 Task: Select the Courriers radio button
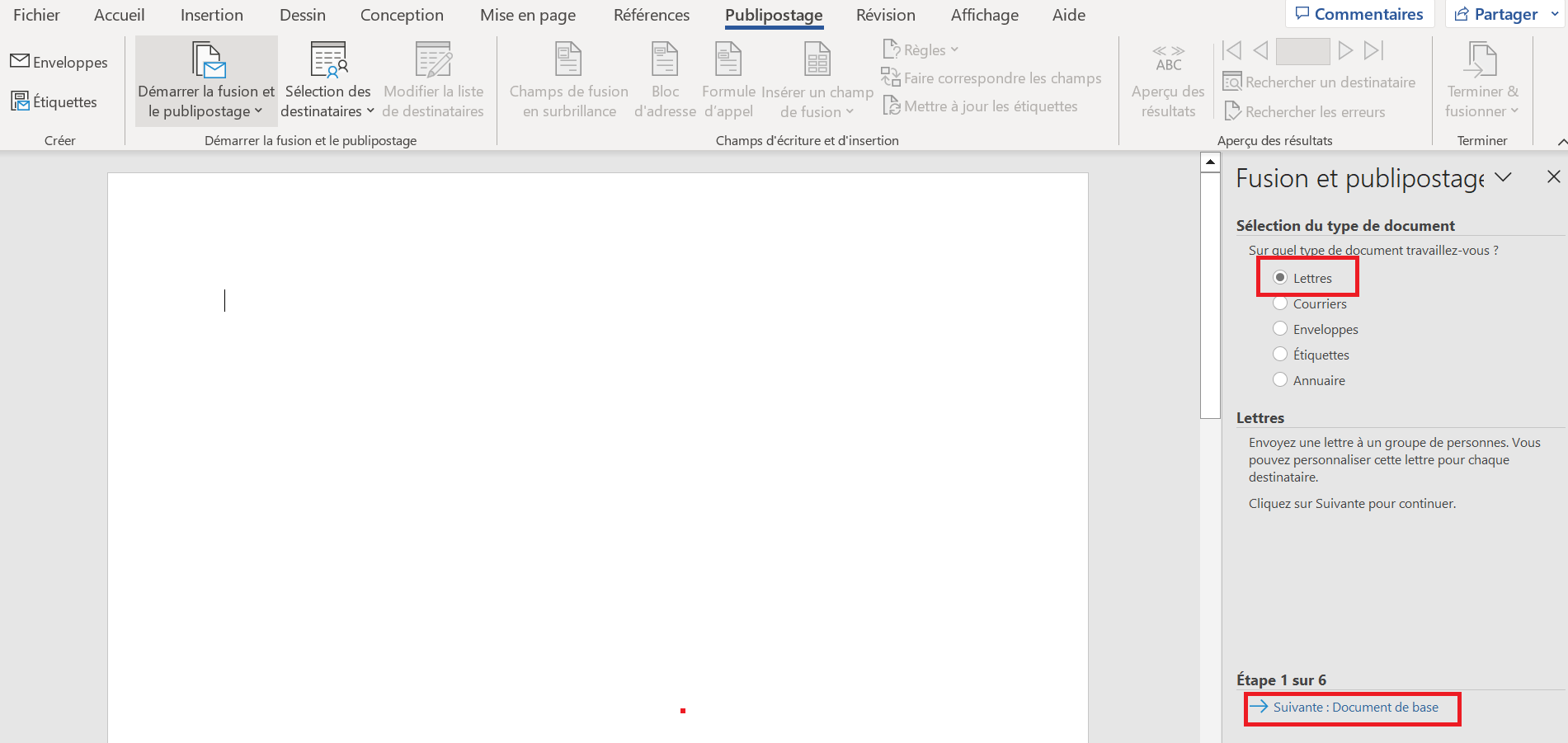tap(1280, 303)
